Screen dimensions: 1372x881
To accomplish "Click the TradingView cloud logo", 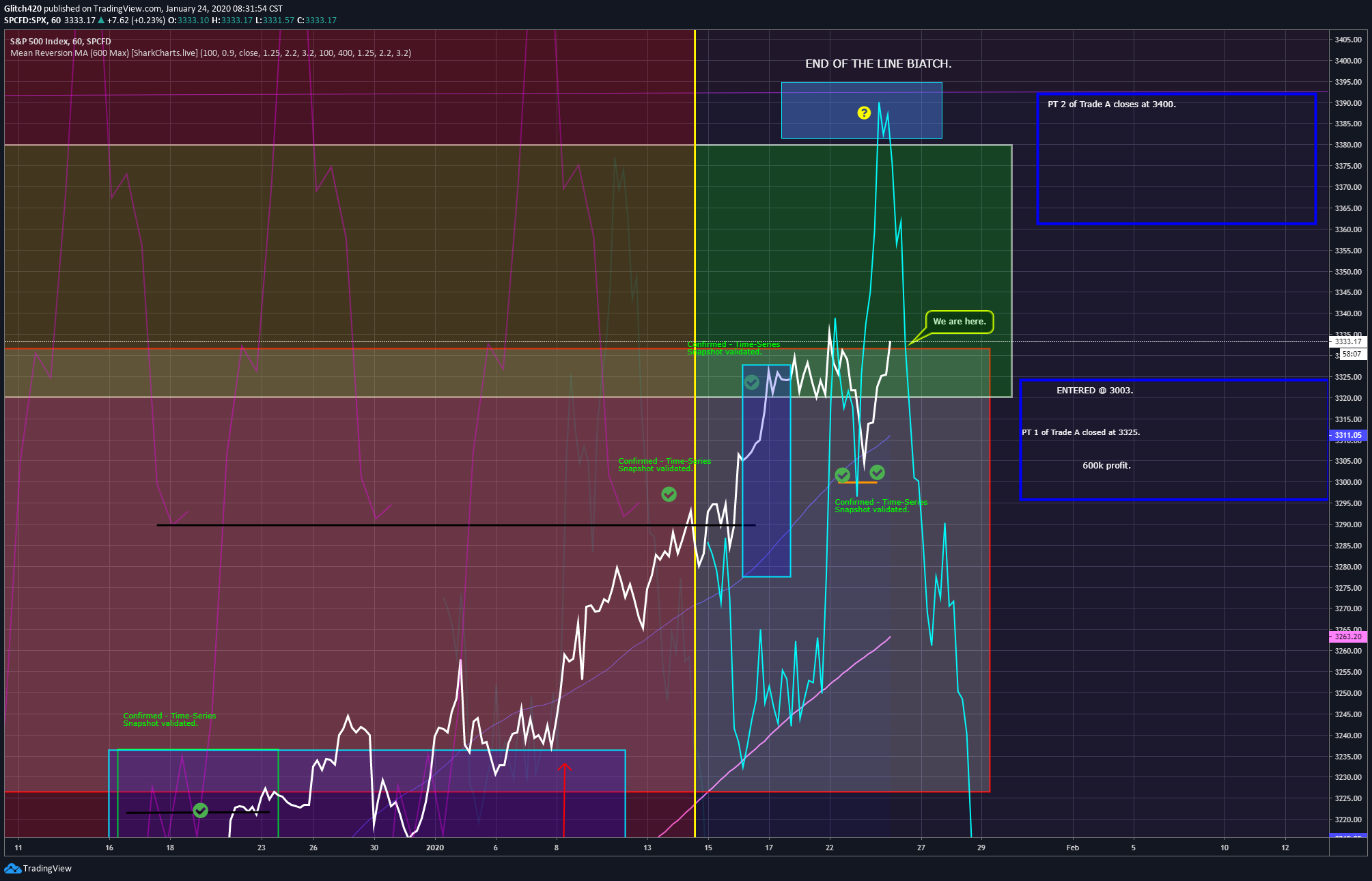I will [x=12, y=868].
